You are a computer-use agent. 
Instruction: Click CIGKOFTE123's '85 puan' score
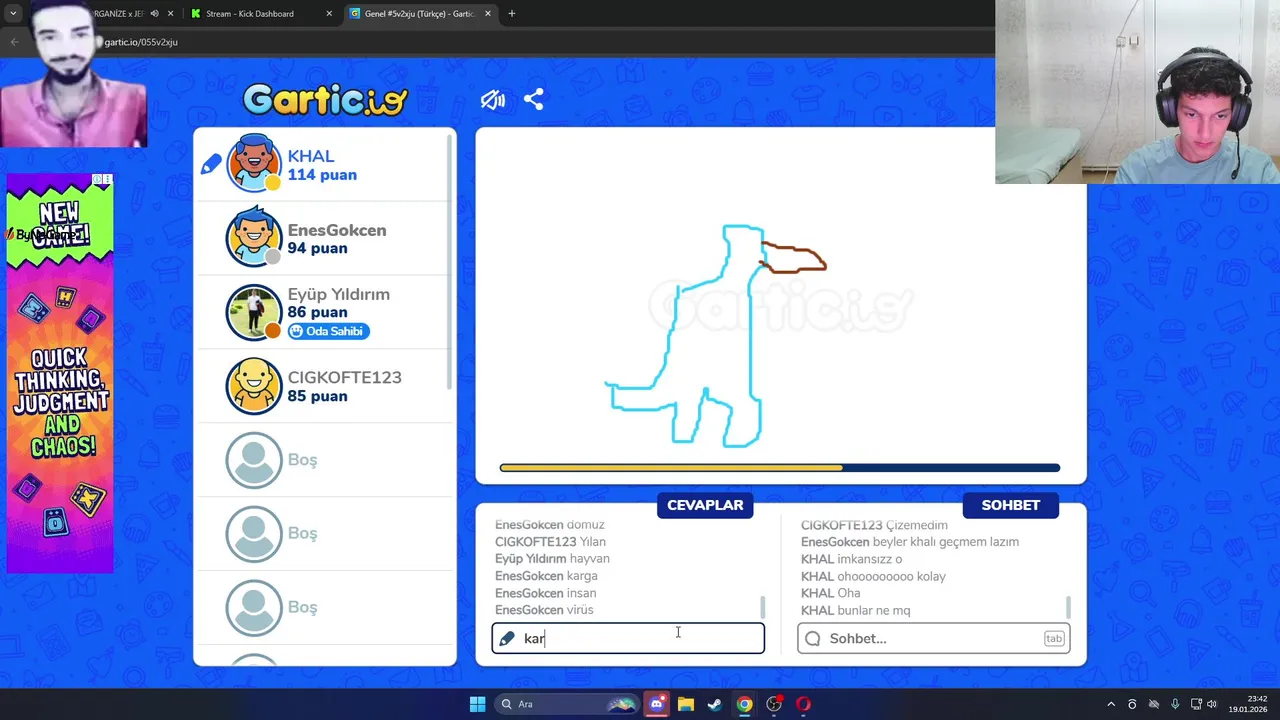point(317,396)
